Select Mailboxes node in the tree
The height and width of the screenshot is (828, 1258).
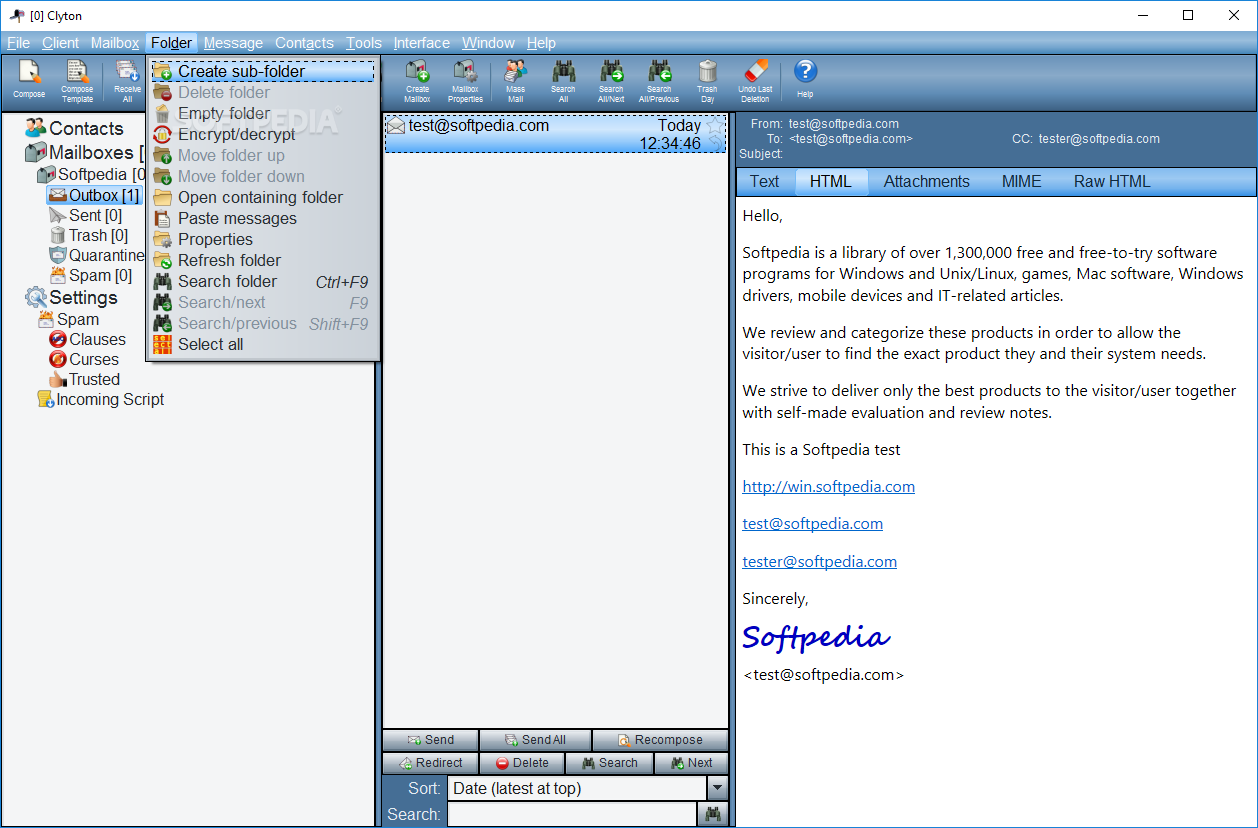(x=85, y=153)
